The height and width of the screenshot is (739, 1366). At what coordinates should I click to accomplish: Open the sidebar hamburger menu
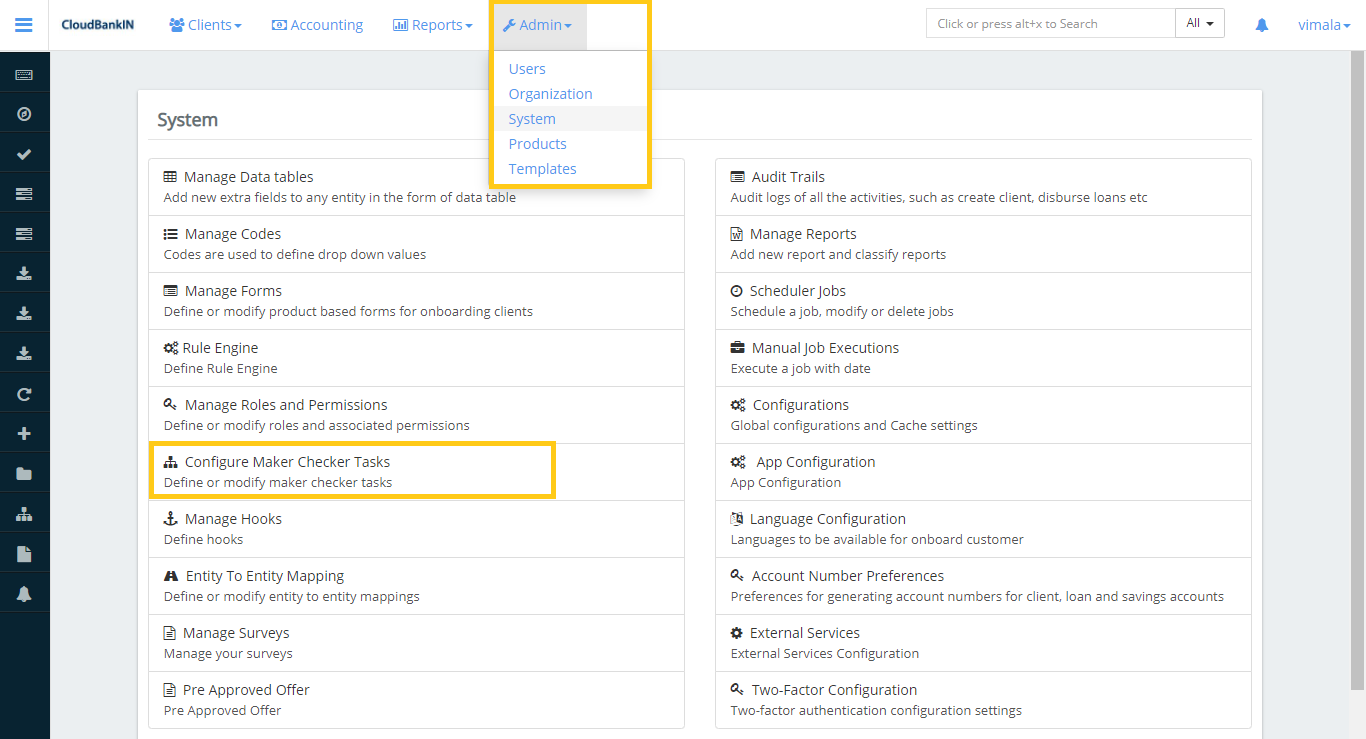click(x=24, y=25)
